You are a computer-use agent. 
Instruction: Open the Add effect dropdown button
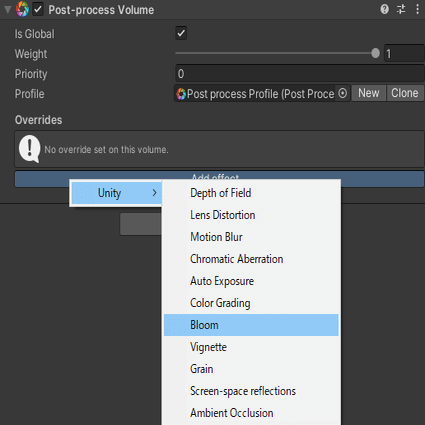(x=219, y=176)
